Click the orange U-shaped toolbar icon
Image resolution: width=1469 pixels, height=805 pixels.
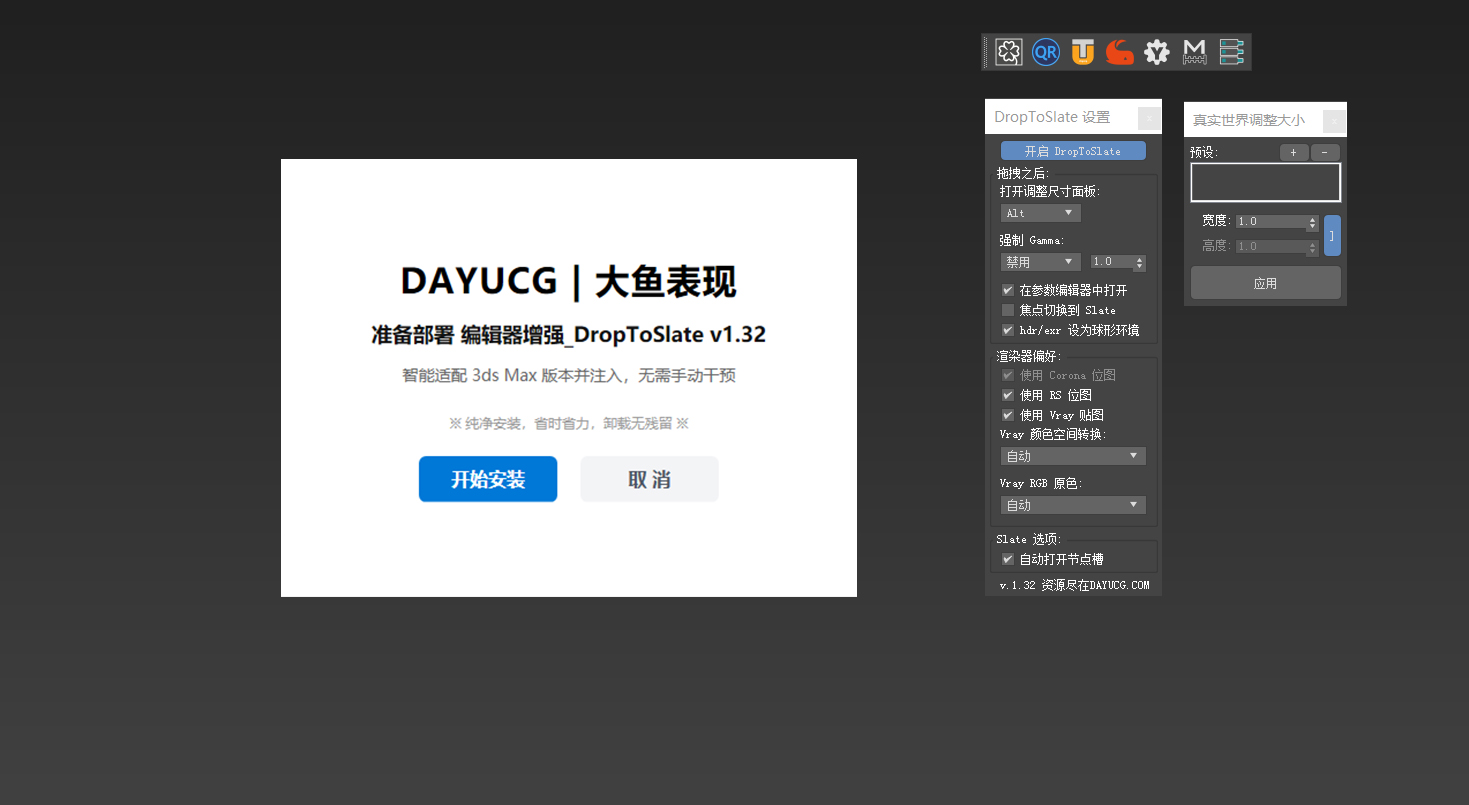(1083, 52)
